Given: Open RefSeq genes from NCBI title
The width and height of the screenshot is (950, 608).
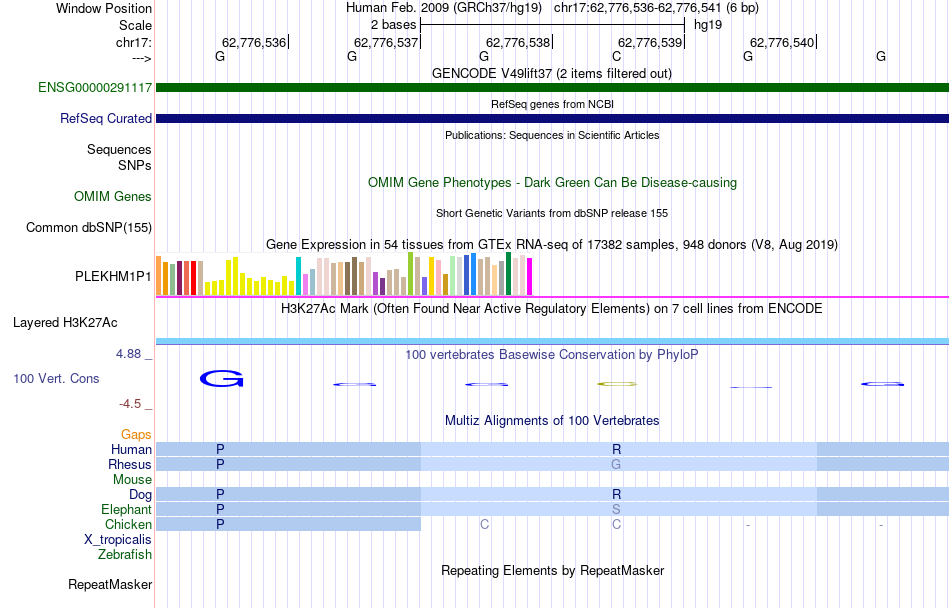Looking at the screenshot, I should [x=552, y=104].
